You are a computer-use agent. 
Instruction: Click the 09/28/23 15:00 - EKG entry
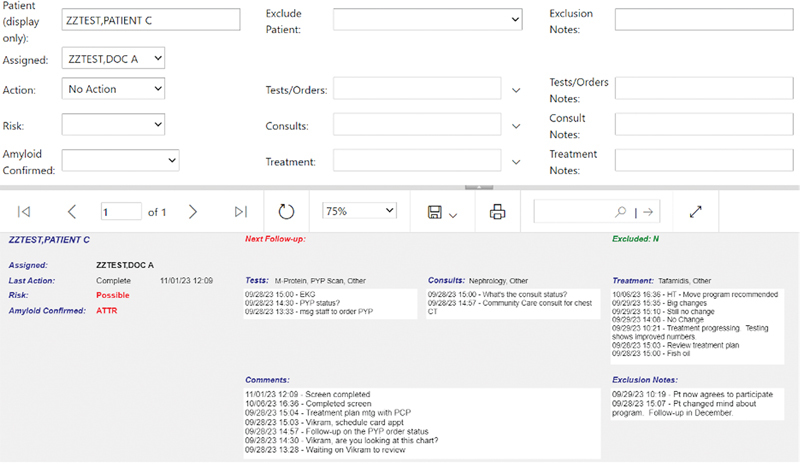pyautogui.click(x=280, y=295)
